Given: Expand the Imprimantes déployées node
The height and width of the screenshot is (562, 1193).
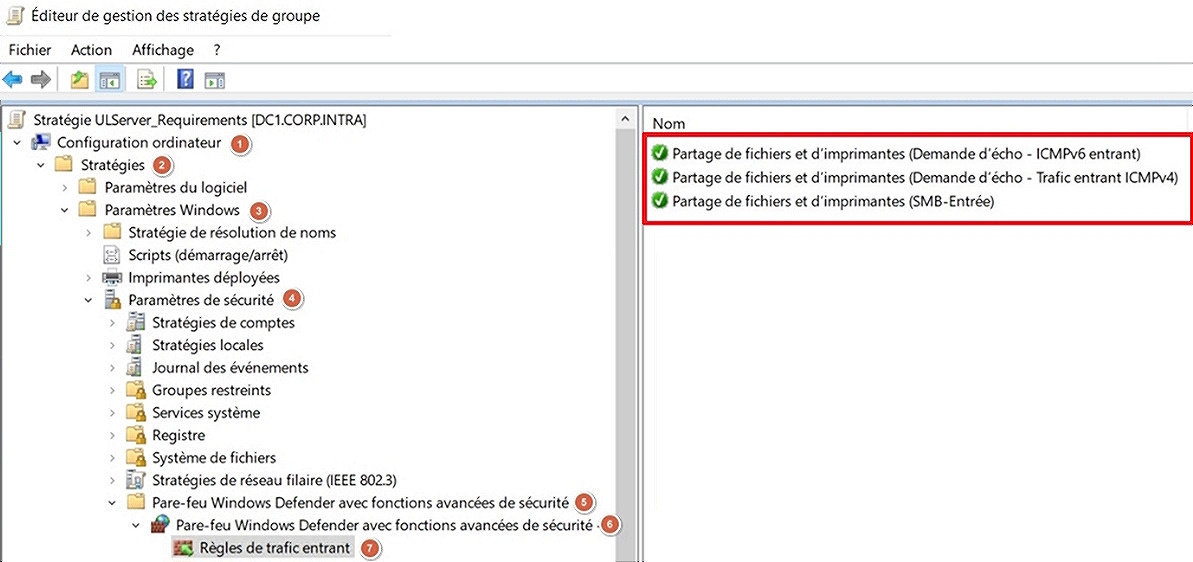Looking at the screenshot, I should pos(89,278).
